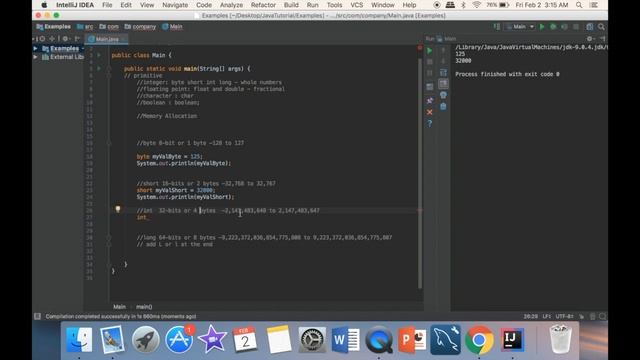Click the 32000 output line in console

click(463, 61)
